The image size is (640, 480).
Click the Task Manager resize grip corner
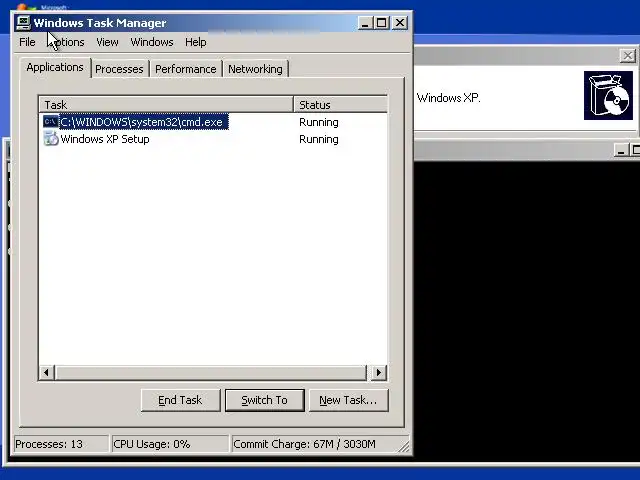pyautogui.click(x=404, y=447)
